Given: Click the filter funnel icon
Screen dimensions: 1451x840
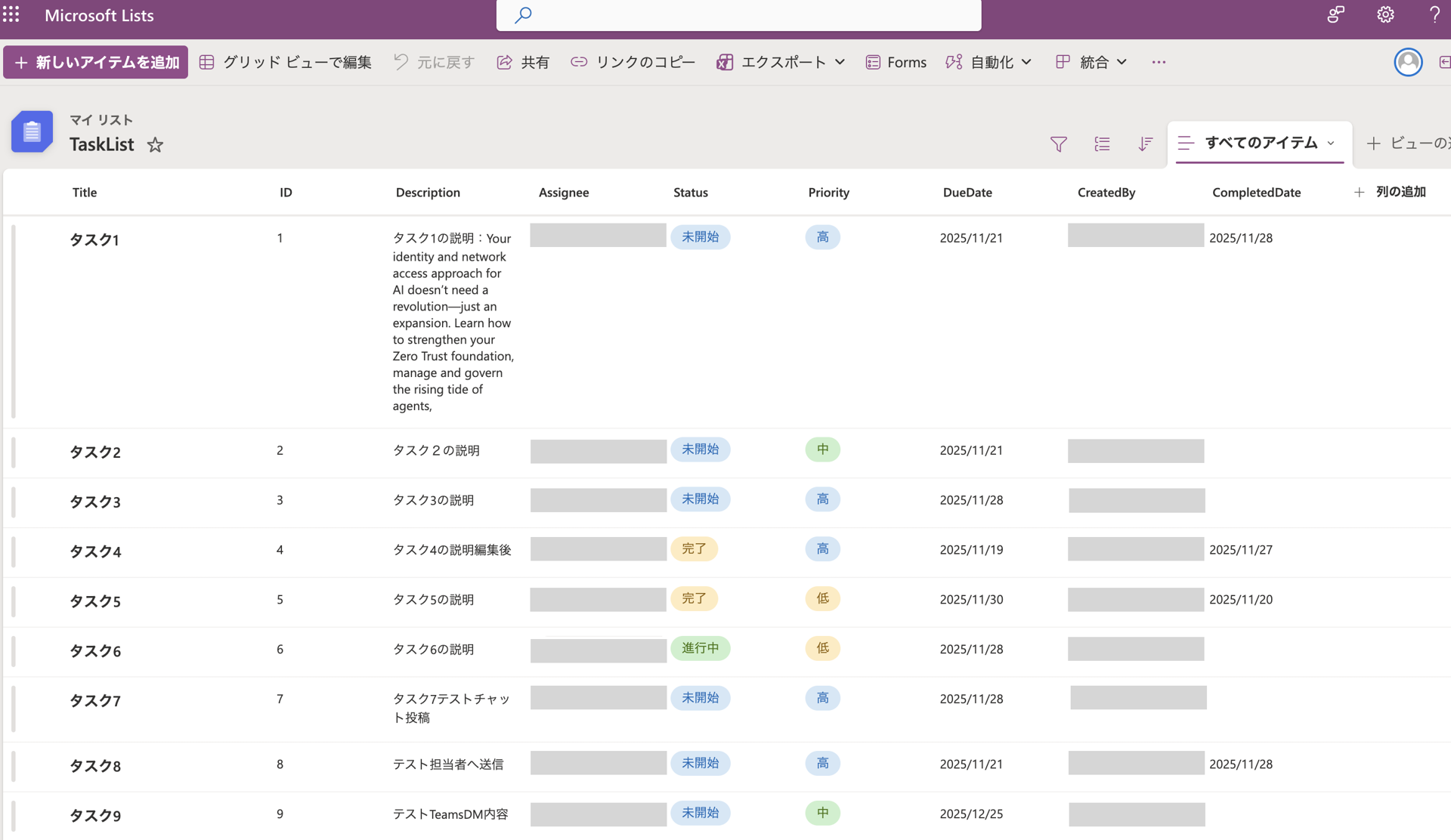Looking at the screenshot, I should click(1058, 144).
